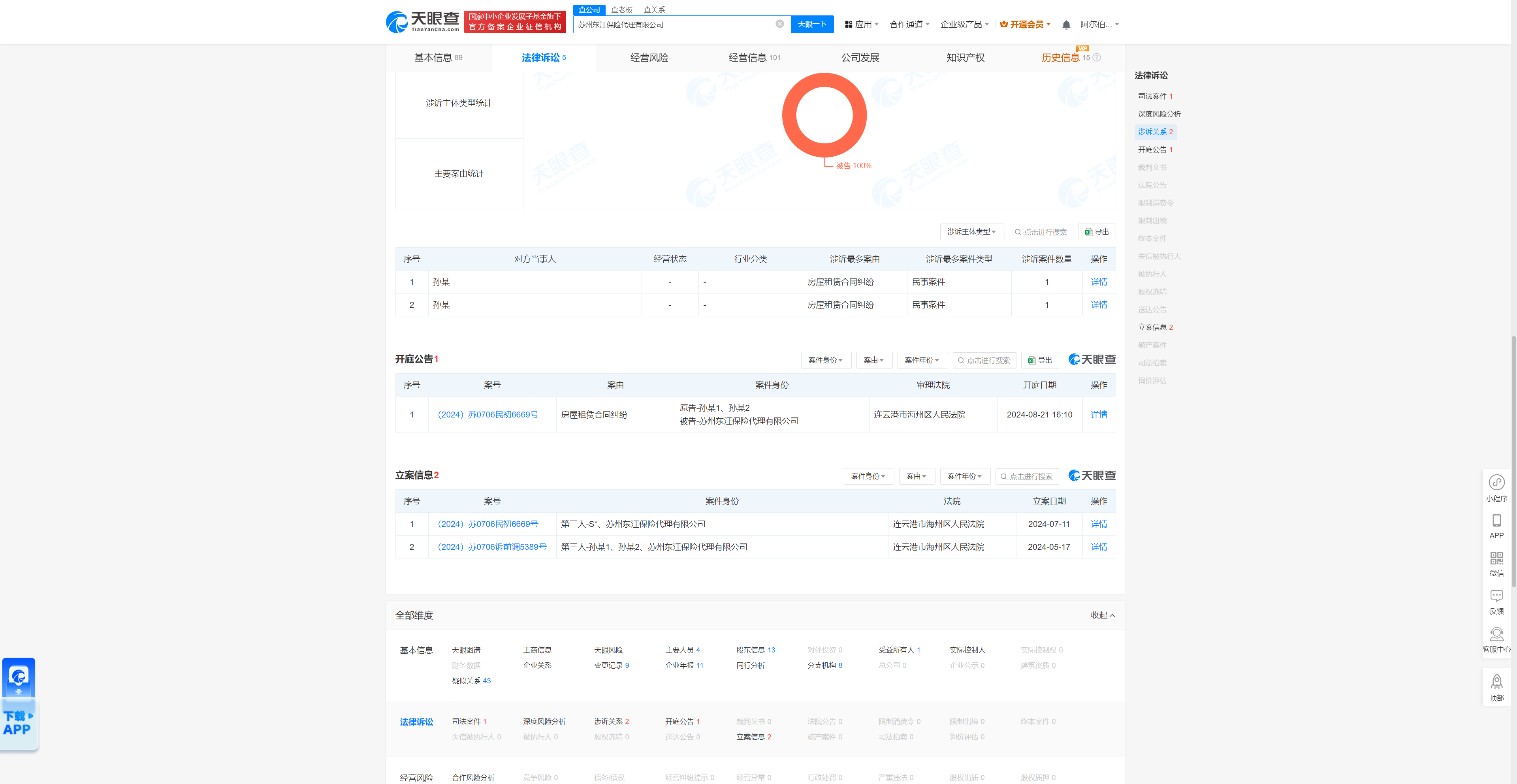Viewport: 1517px width, 784px height.
Task: Open the 应用 apps menu
Action: 862,24
